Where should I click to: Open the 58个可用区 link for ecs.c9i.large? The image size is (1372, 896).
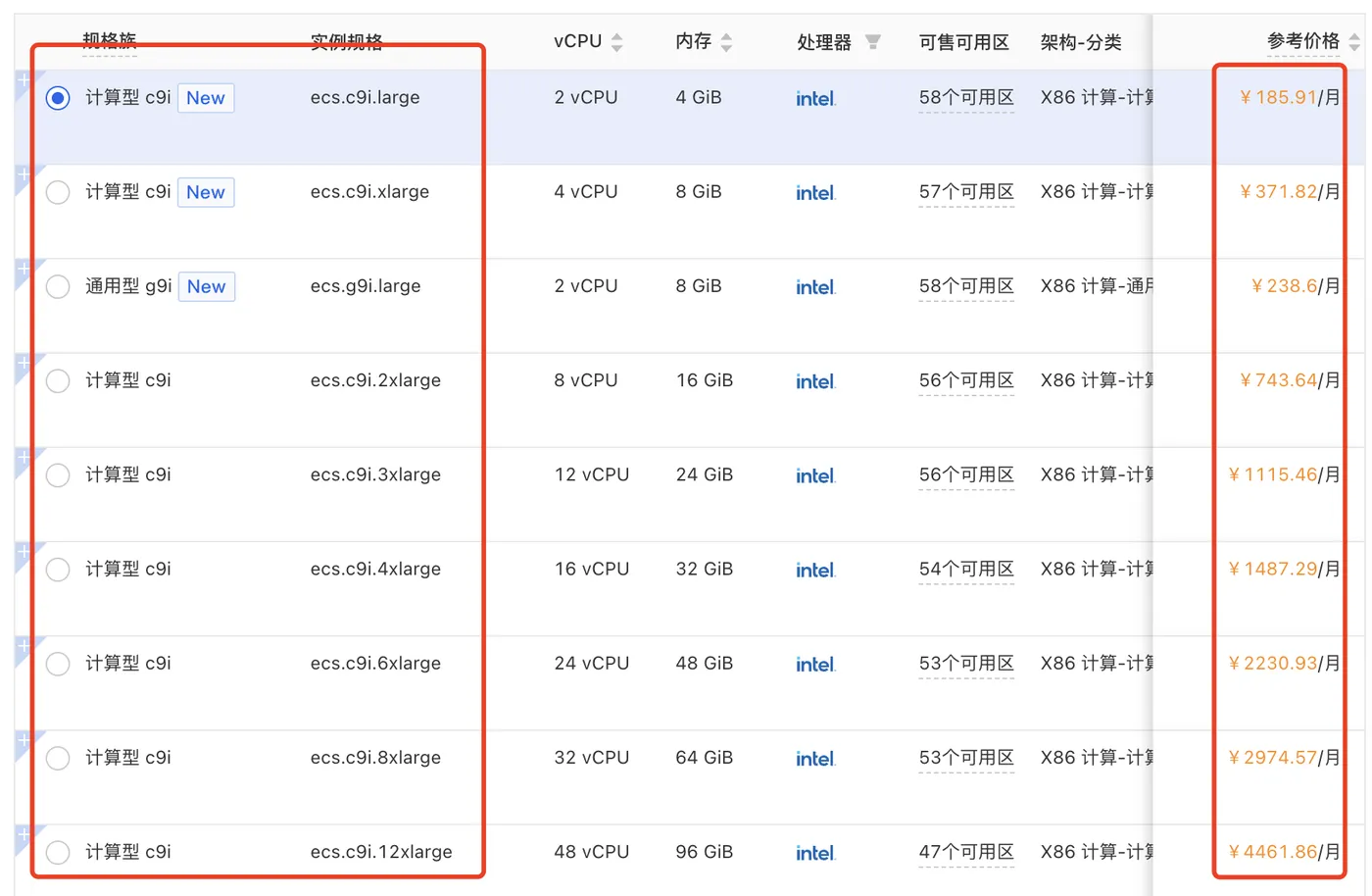coord(965,98)
